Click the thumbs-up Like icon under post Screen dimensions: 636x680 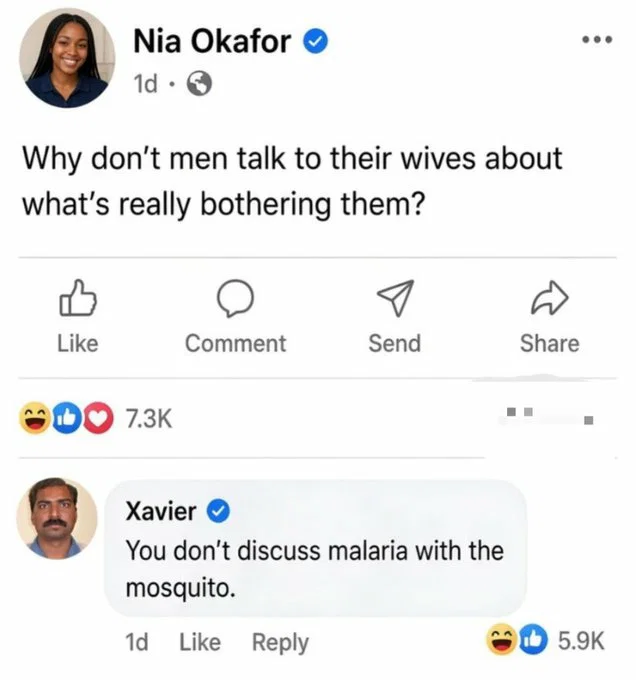[x=78, y=298]
